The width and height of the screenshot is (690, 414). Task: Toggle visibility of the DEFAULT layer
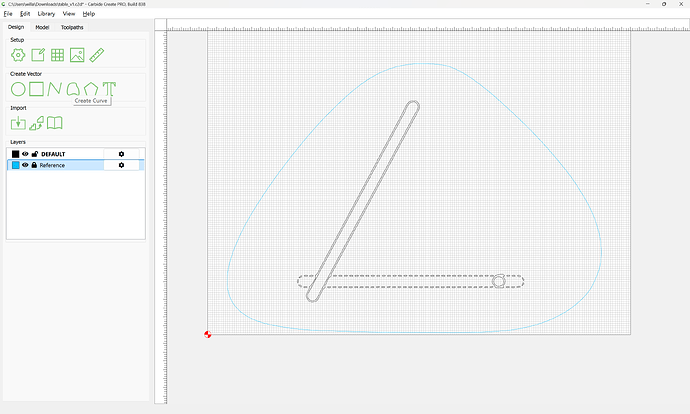(26, 154)
